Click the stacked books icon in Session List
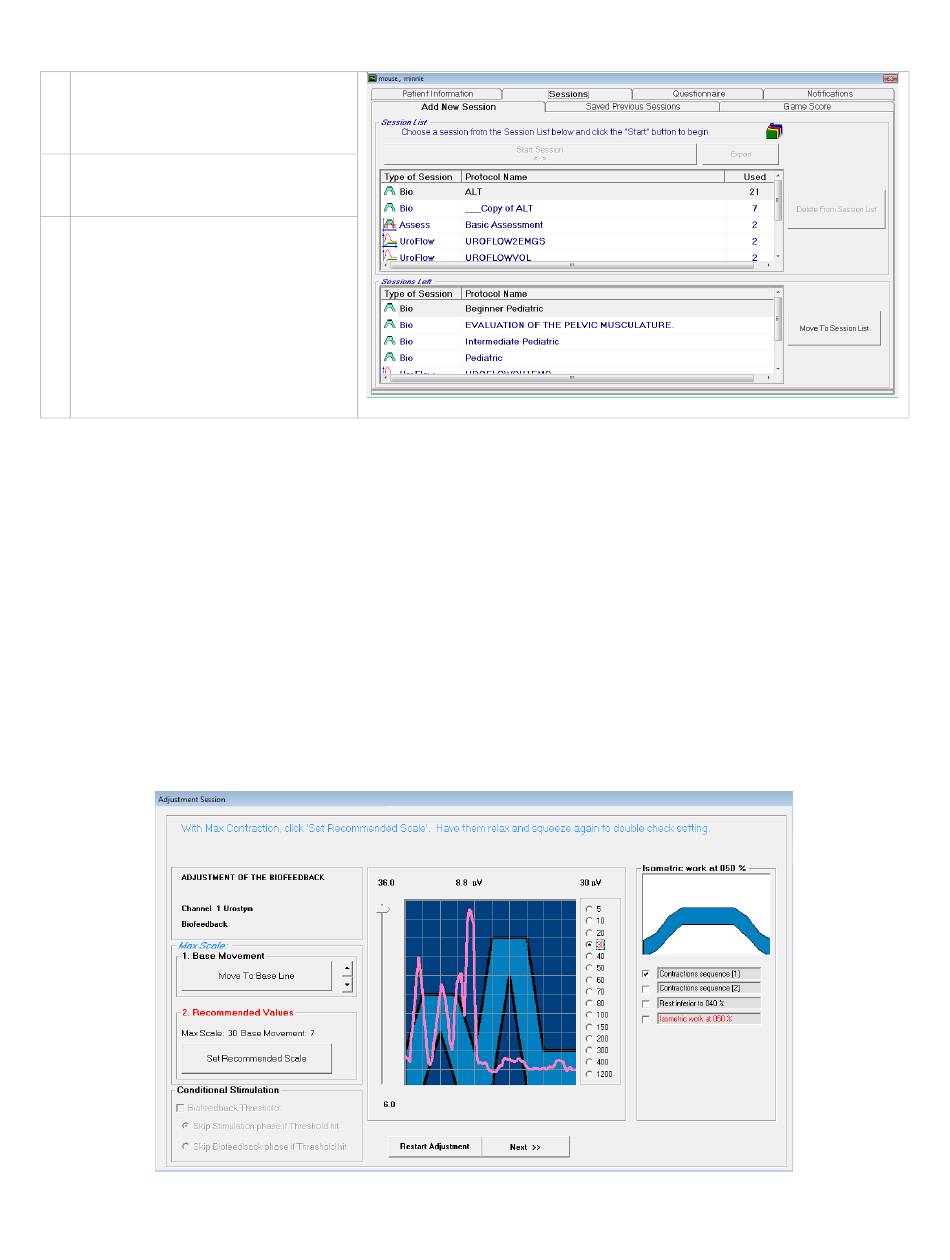Viewport: 950px width, 1260px height. pos(773,131)
